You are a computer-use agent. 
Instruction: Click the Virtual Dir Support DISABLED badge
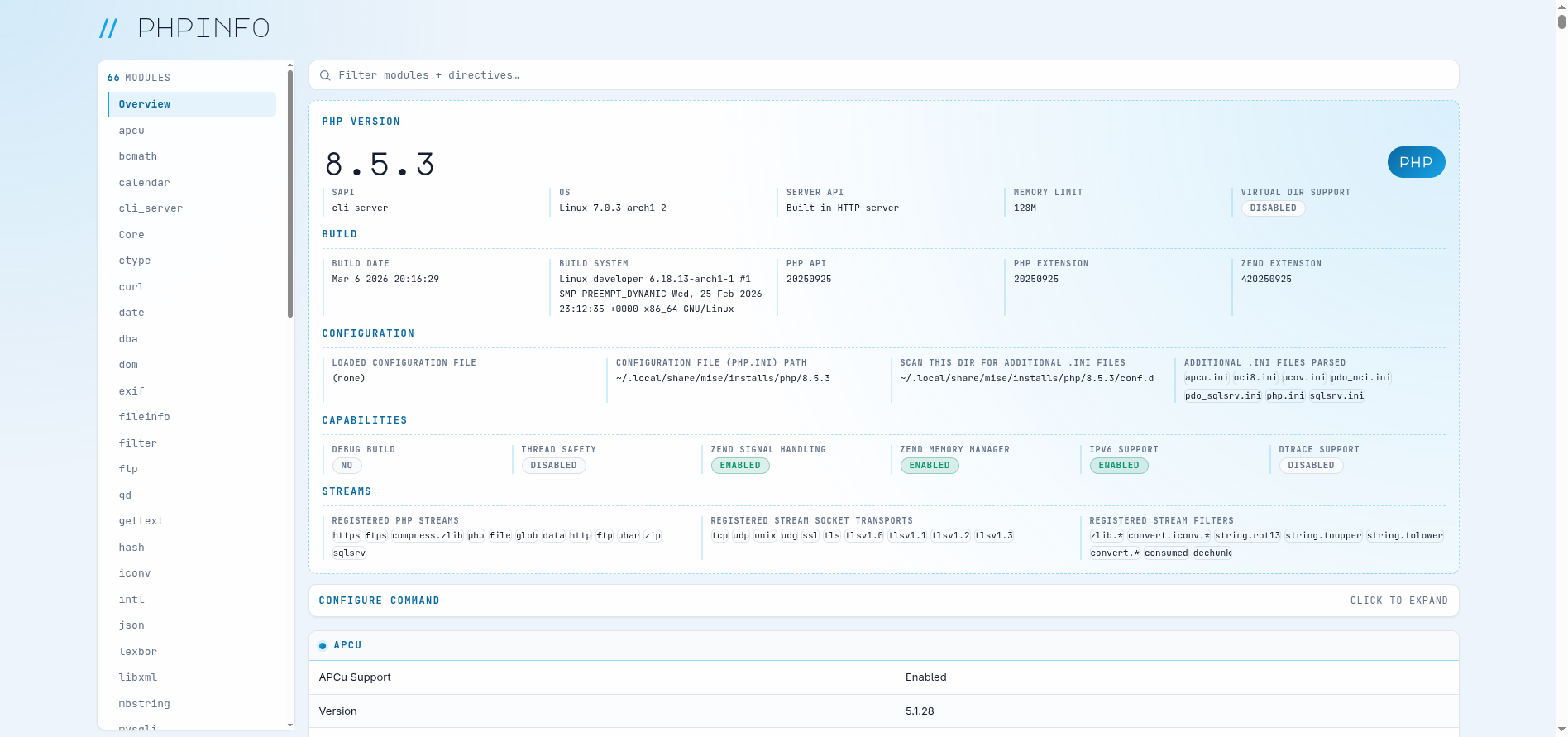[1273, 208]
